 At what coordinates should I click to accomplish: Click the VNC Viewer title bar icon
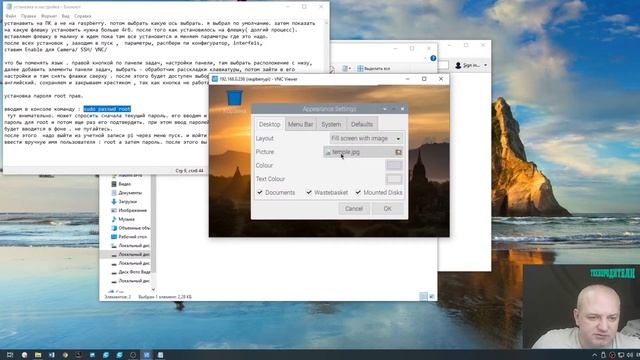coord(215,79)
